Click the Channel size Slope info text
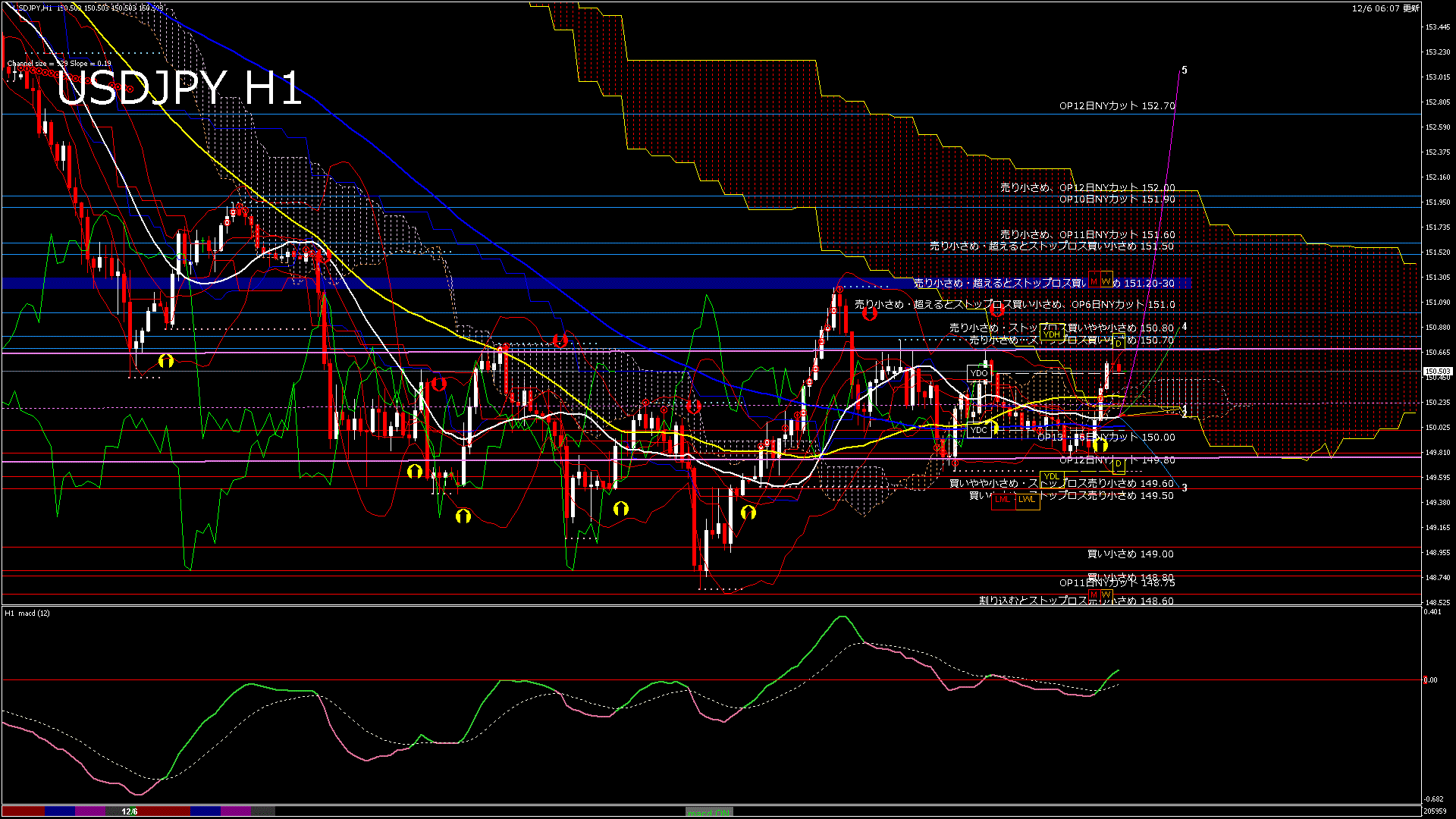Image resolution: width=1456 pixels, height=819 pixels. (x=59, y=64)
